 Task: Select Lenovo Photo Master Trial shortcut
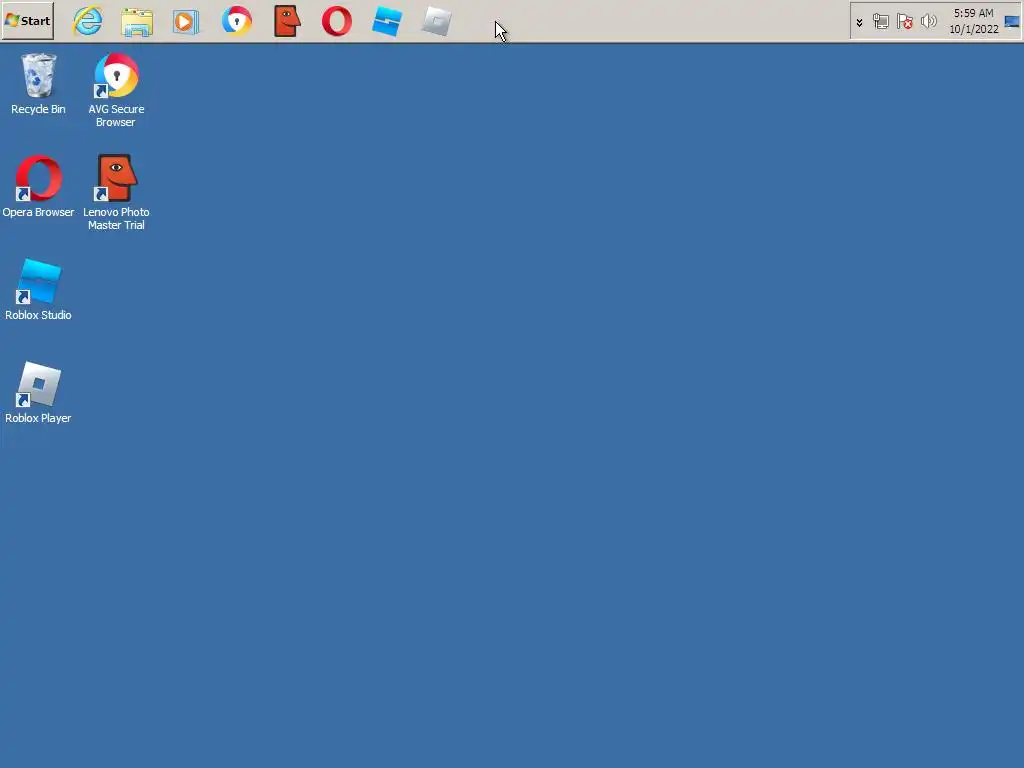click(116, 193)
